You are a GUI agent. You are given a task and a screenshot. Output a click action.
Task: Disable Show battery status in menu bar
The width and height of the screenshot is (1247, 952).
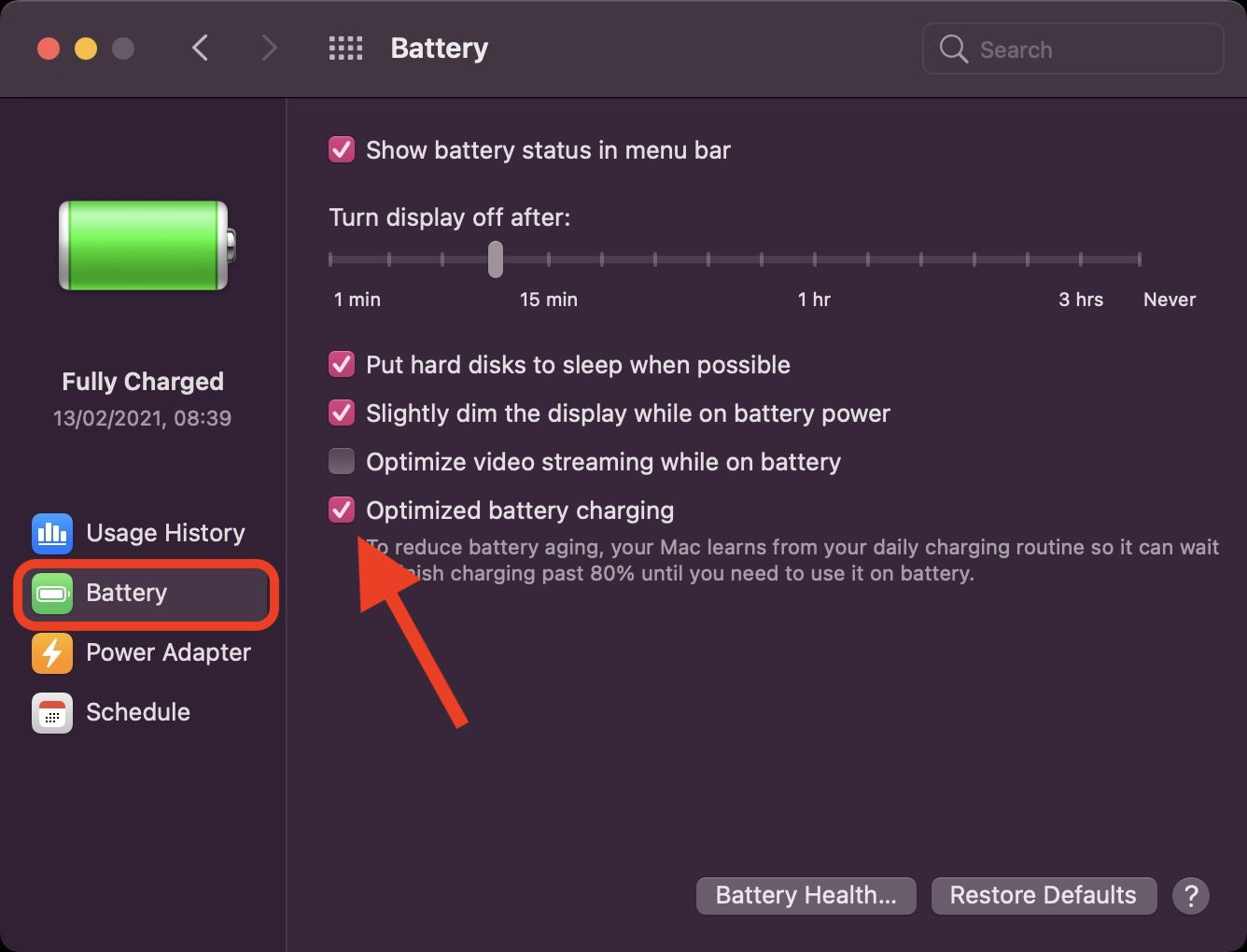(342, 149)
